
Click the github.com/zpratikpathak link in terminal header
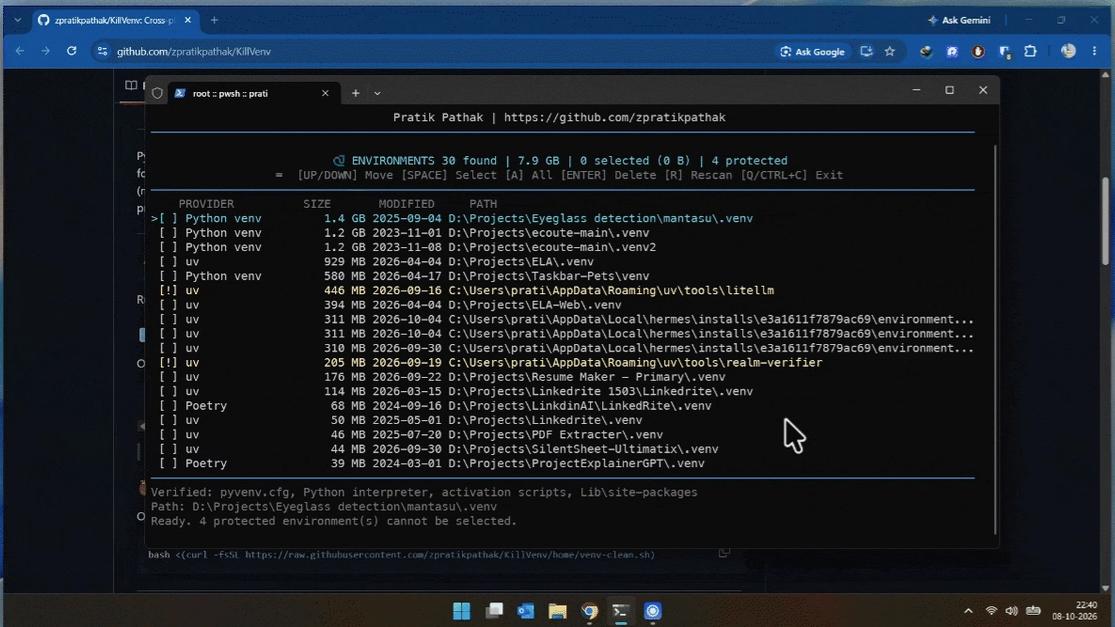[614, 117]
